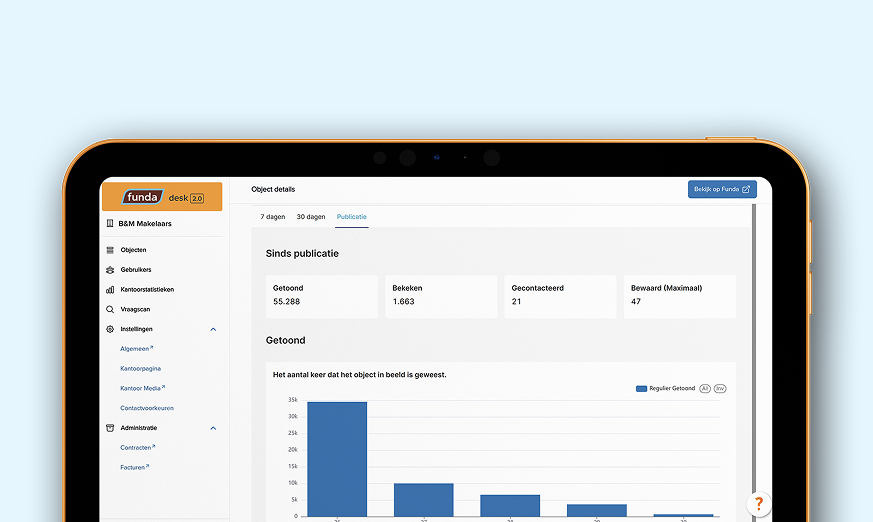Open the Algemeen settings link
The width and height of the screenshot is (873, 522).
coord(136,349)
